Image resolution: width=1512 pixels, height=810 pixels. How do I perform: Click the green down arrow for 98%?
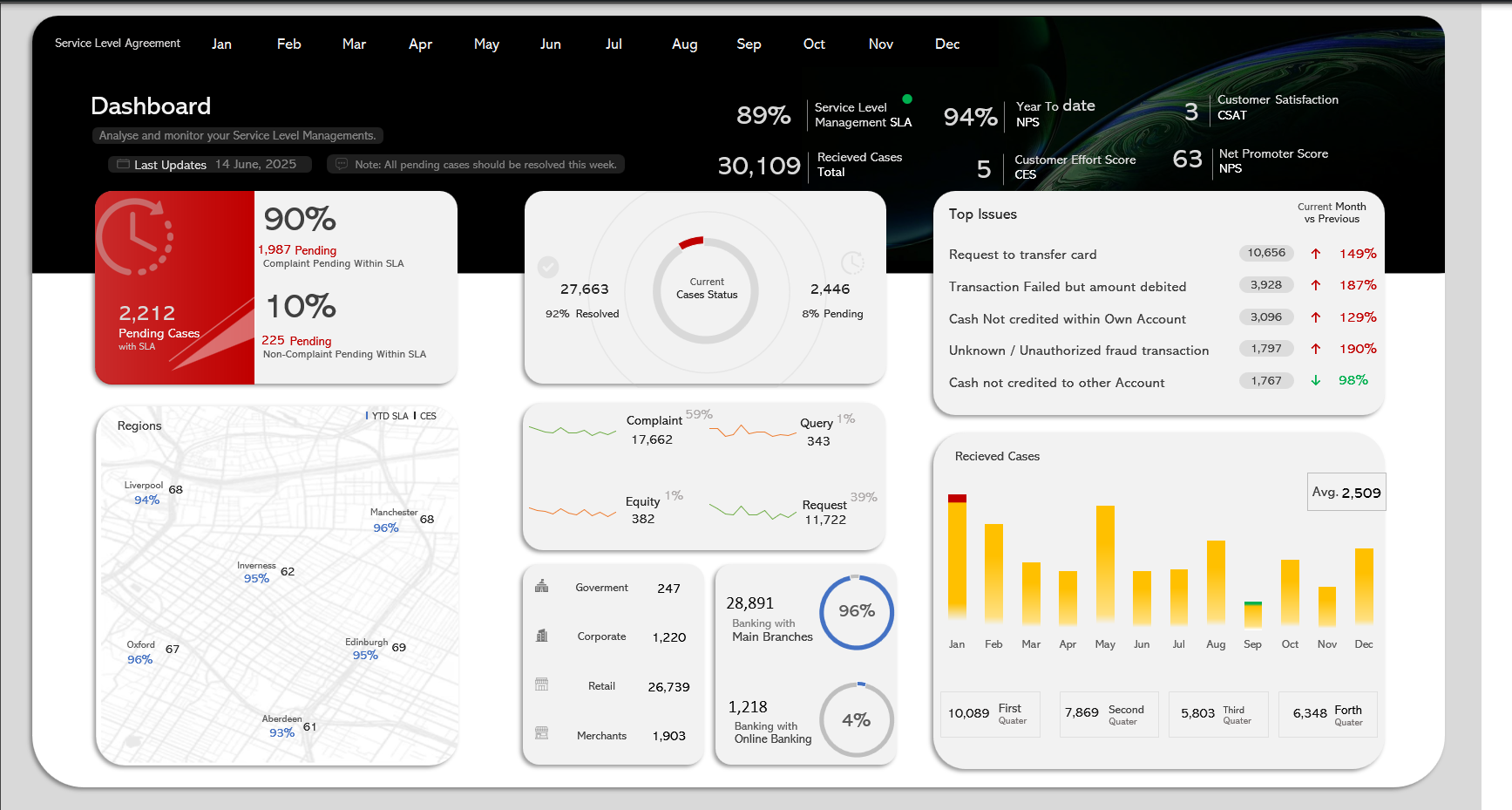(1316, 381)
